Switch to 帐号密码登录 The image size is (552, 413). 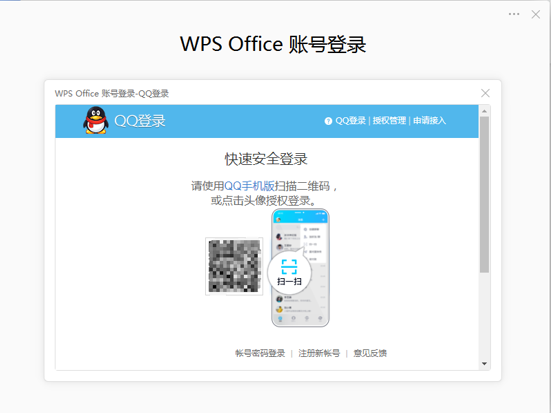(260, 353)
